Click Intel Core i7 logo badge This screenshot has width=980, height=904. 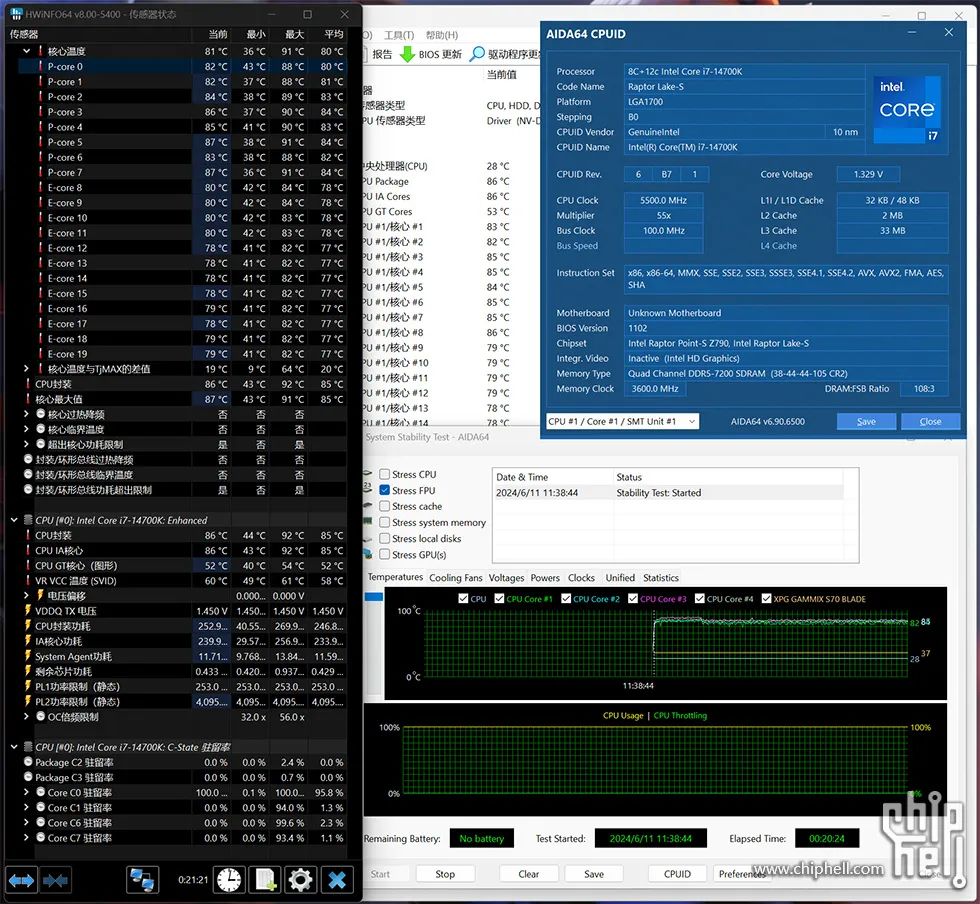coord(907,109)
